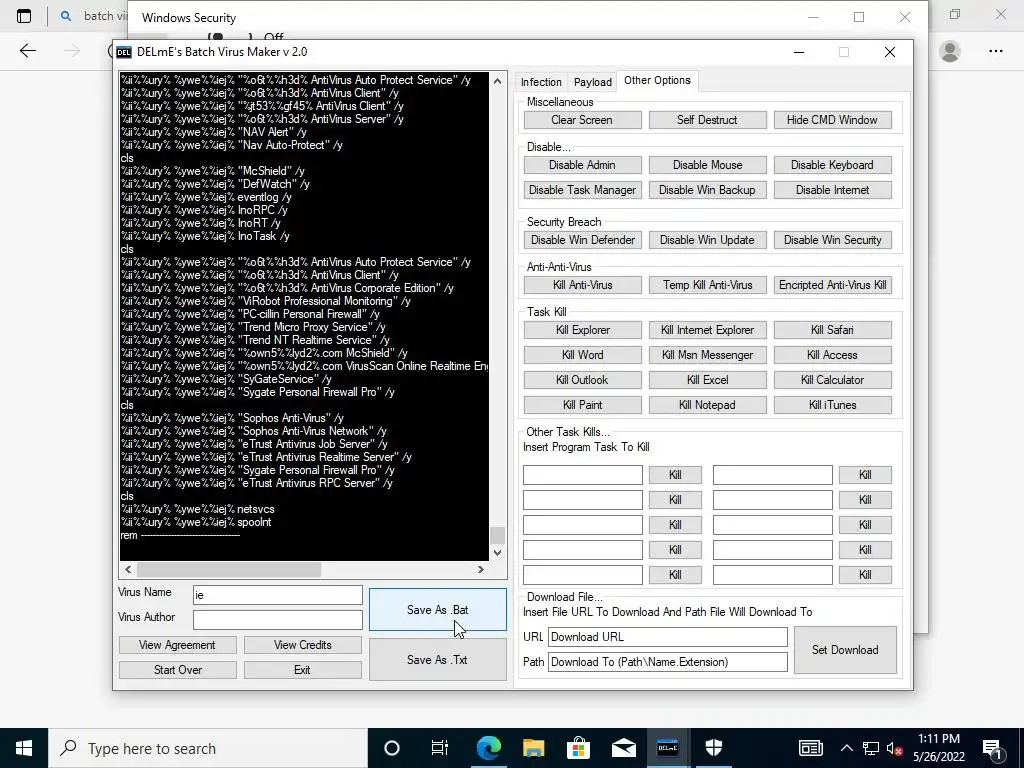This screenshot has height=768, width=1024.
Task: Switch to the Payload tab
Action: (592, 82)
